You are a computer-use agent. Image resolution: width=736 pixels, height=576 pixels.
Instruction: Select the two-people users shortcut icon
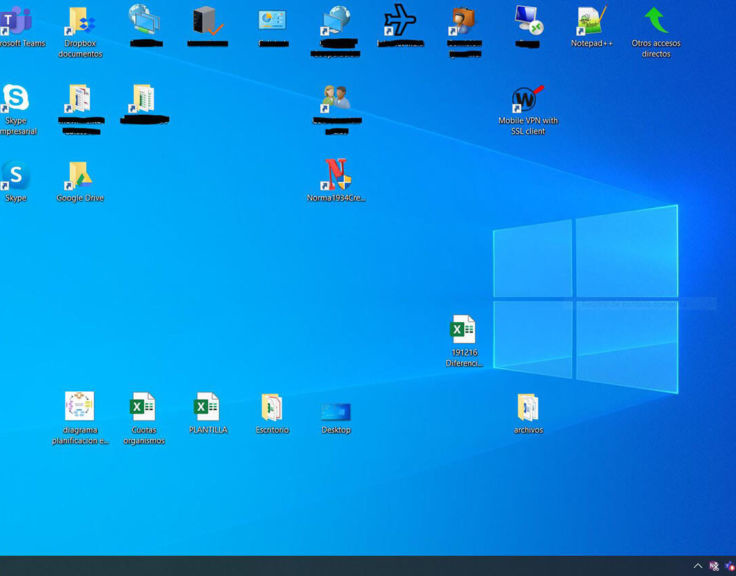click(336, 98)
